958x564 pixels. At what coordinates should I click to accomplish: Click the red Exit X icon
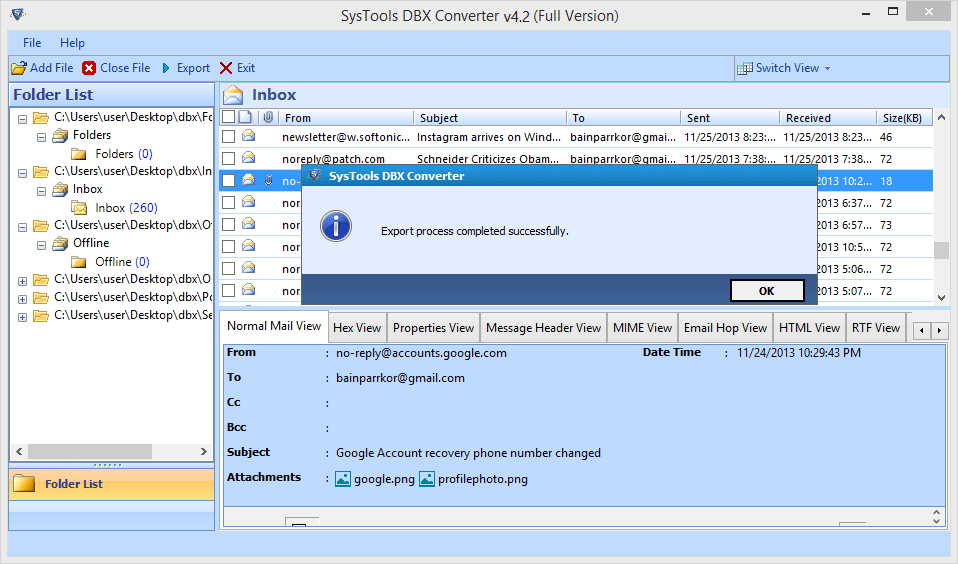(x=226, y=68)
